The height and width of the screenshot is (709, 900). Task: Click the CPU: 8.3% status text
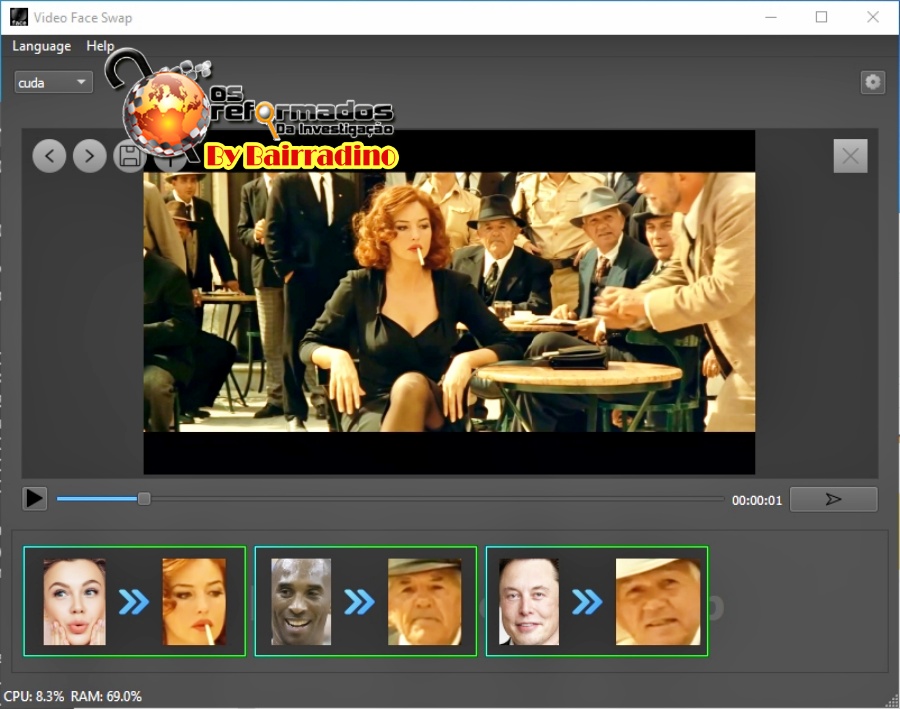[x=34, y=696]
